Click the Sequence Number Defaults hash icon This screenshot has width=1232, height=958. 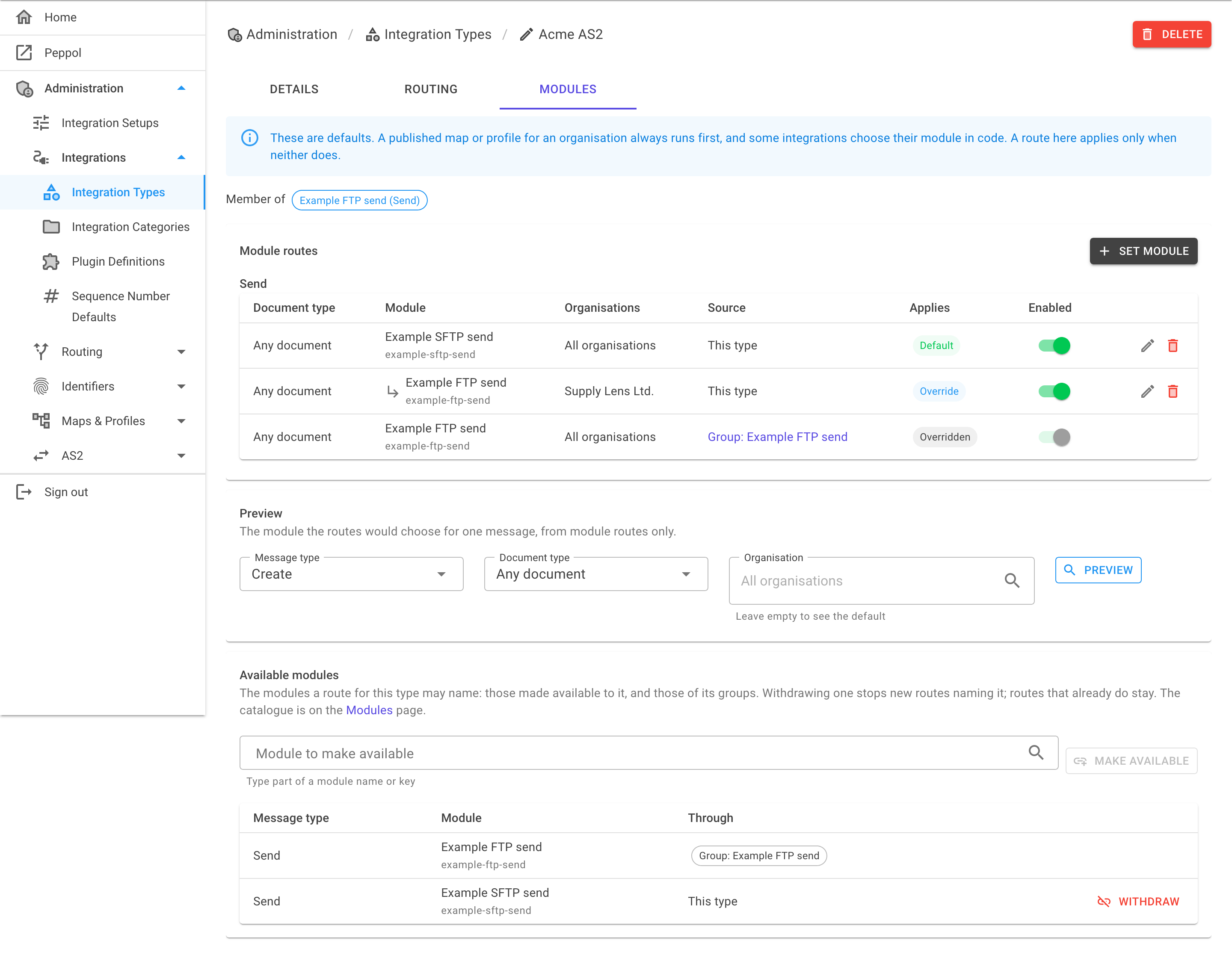(x=51, y=296)
